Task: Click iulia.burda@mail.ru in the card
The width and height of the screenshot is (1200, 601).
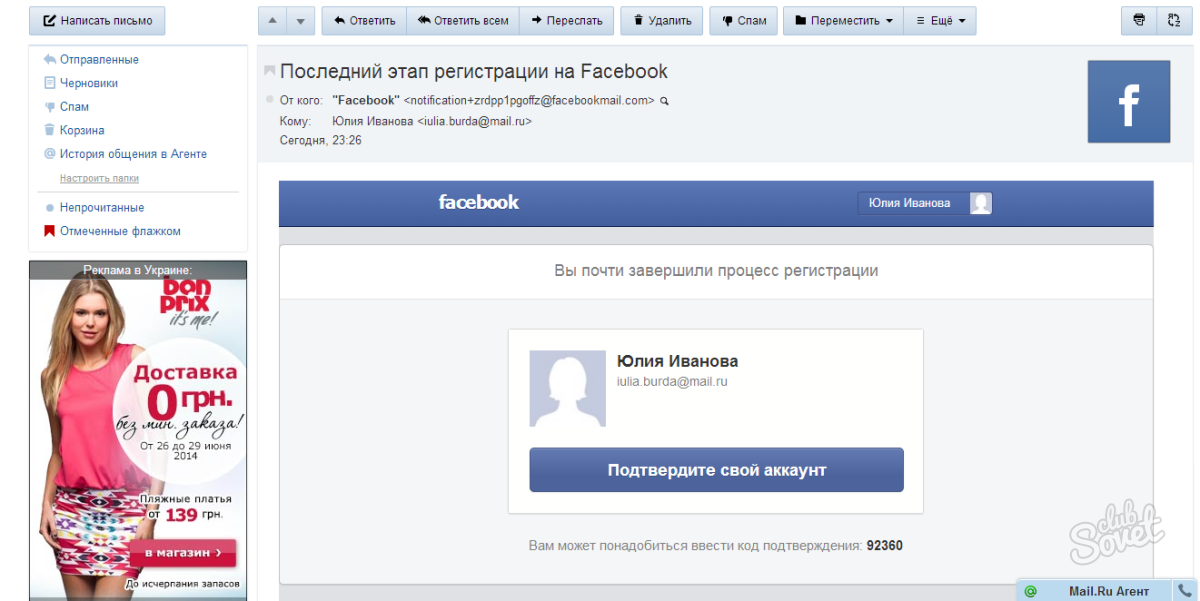Action: coord(671,382)
